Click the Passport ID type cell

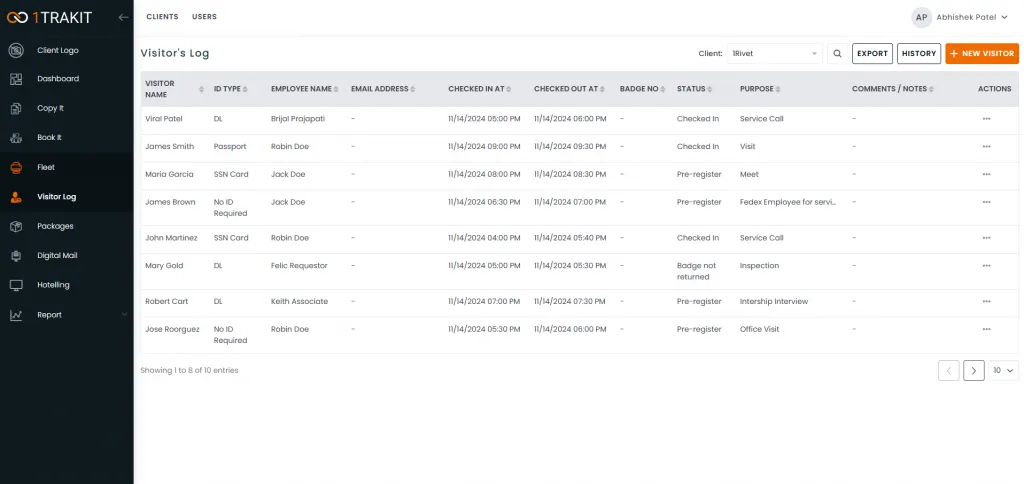(x=230, y=146)
